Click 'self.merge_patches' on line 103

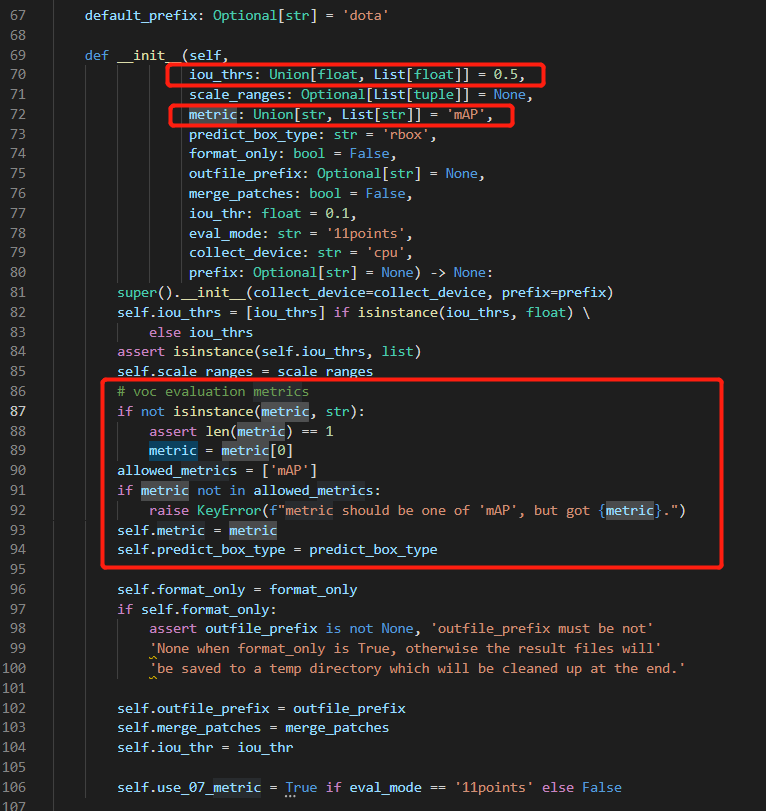pos(189,728)
